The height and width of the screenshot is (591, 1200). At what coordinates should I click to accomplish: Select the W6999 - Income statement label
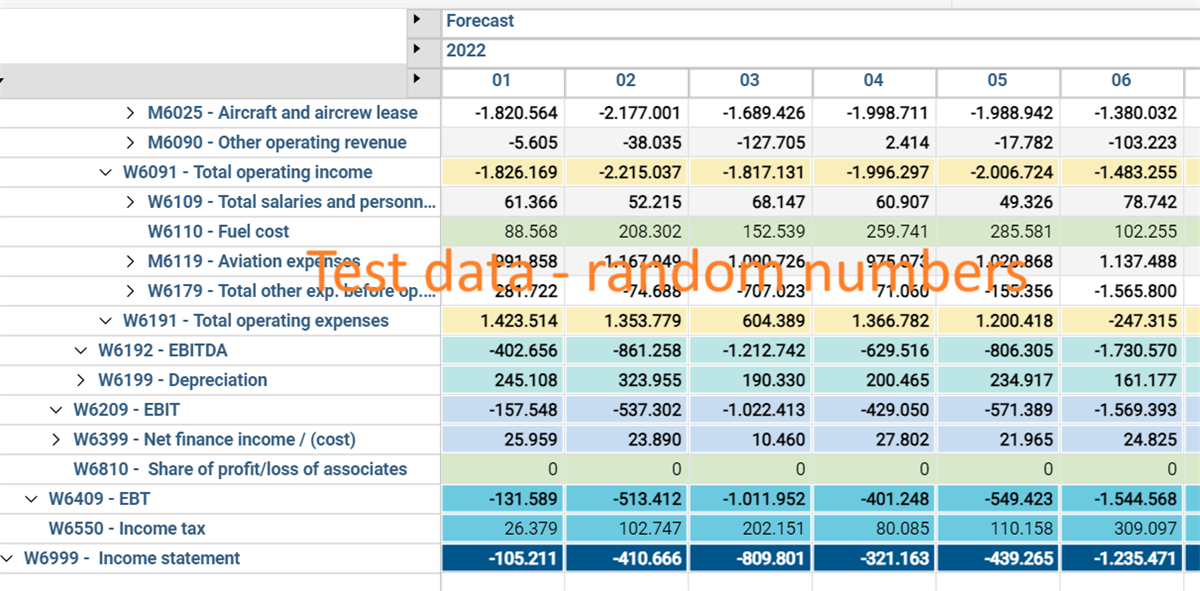(132, 558)
